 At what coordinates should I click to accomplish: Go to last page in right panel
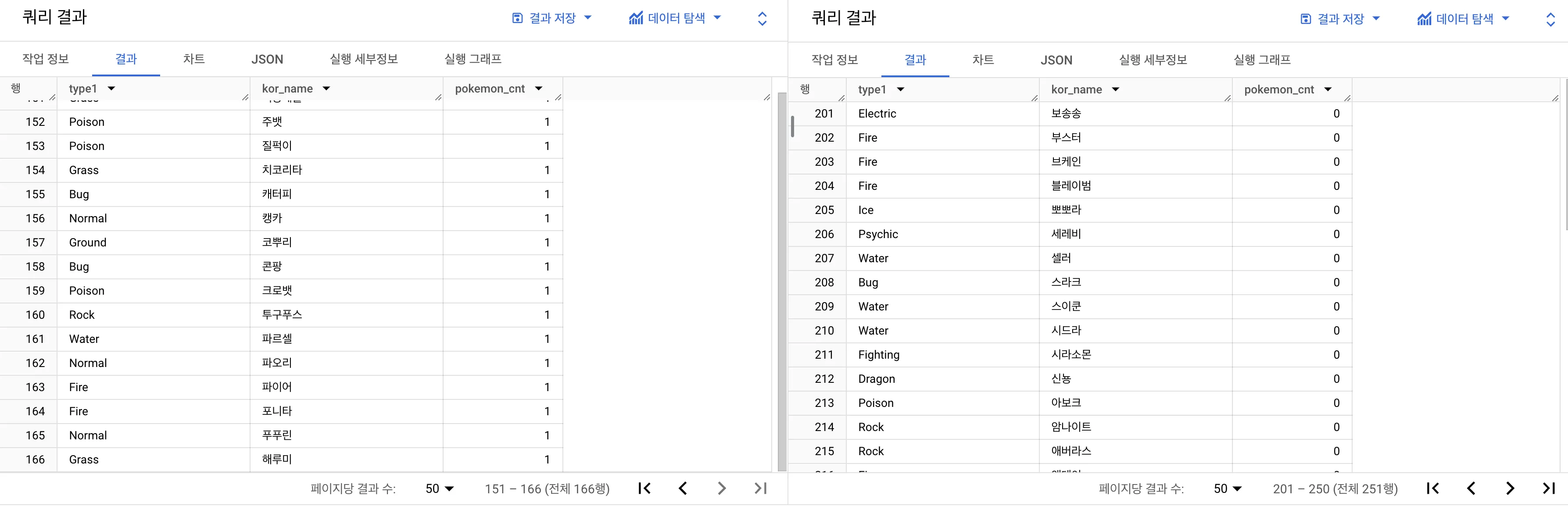tap(1549, 488)
